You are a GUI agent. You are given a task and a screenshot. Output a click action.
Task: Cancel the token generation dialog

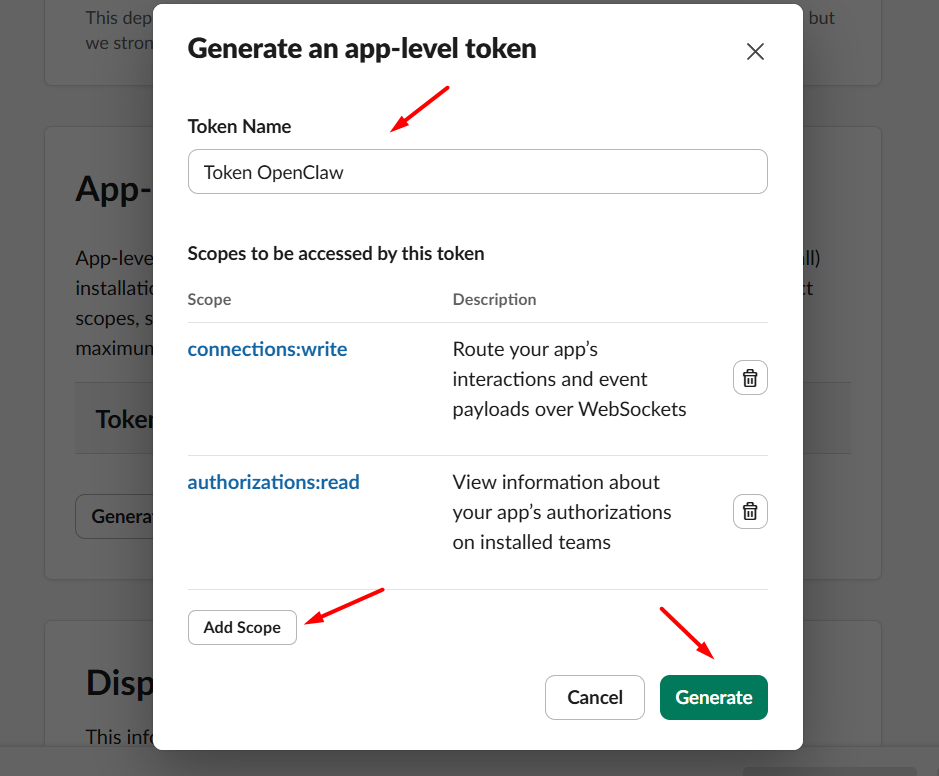click(x=594, y=697)
